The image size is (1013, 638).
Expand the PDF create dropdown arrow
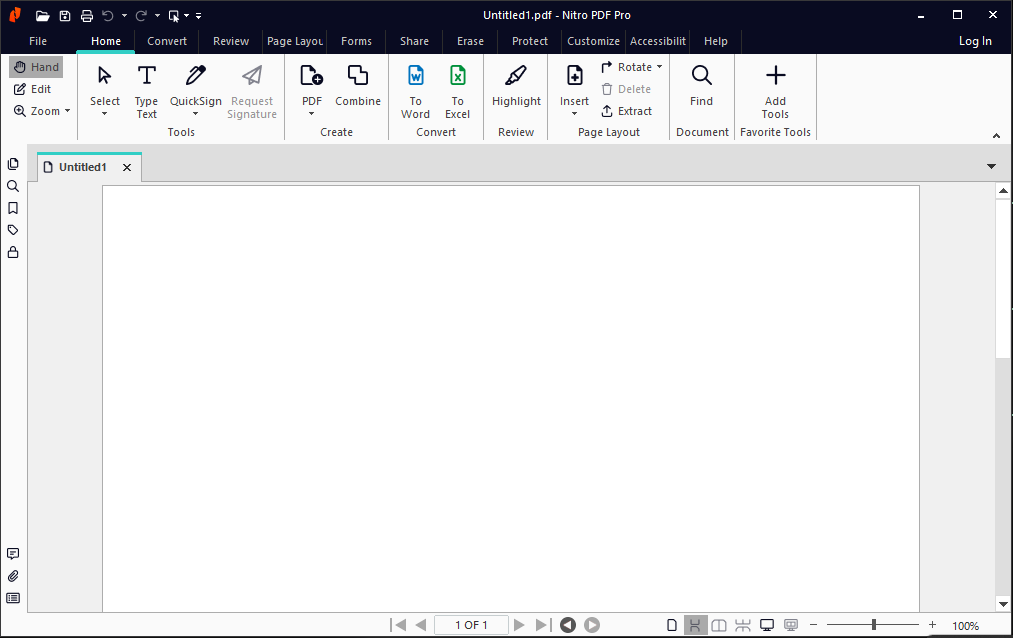tap(311, 114)
